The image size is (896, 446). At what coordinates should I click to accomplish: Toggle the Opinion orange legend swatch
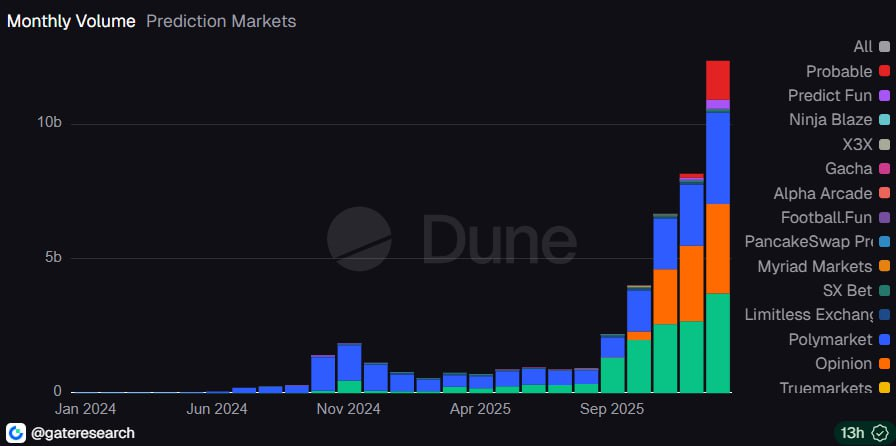tap(885, 364)
